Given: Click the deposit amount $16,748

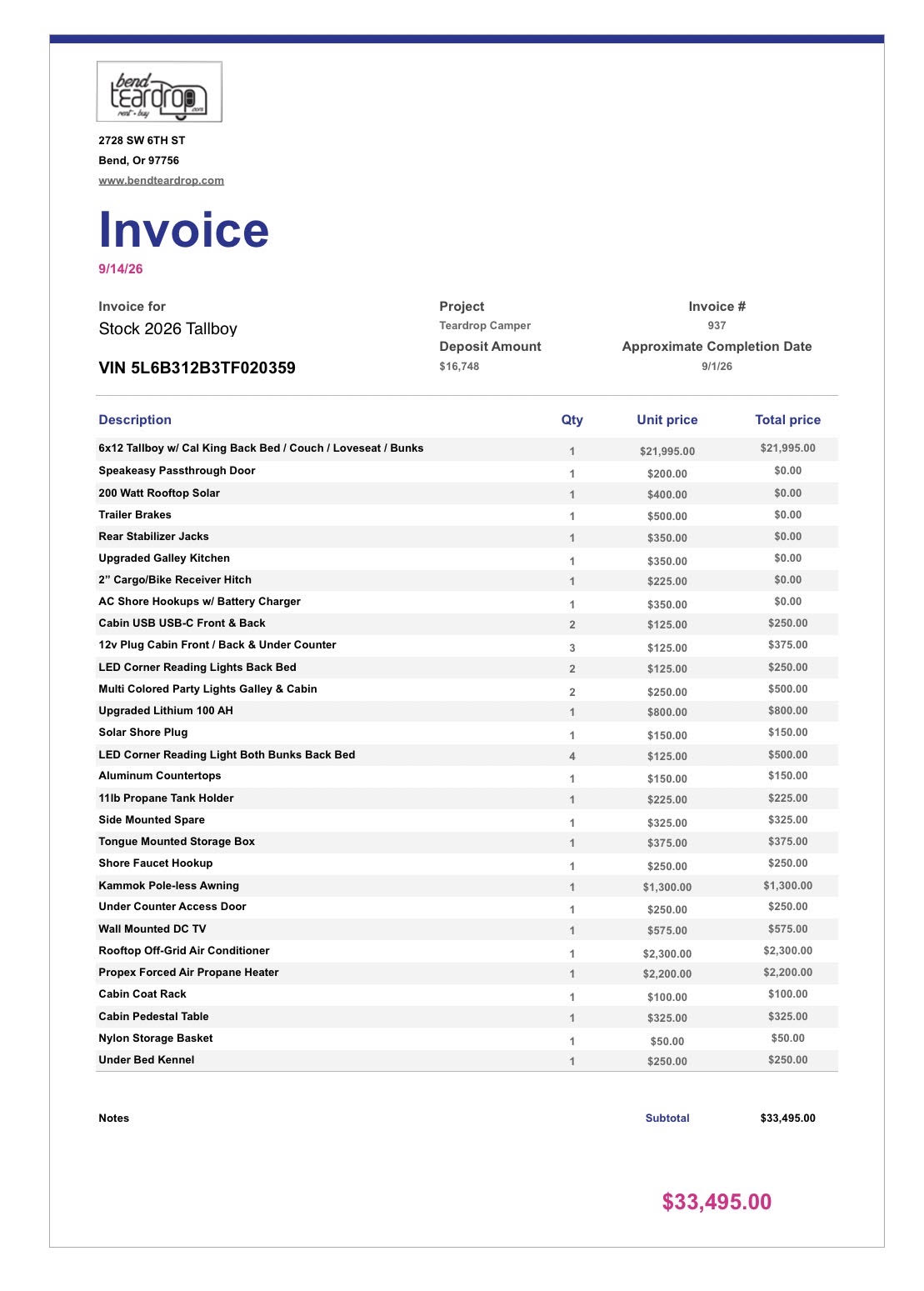Looking at the screenshot, I should click(459, 366).
